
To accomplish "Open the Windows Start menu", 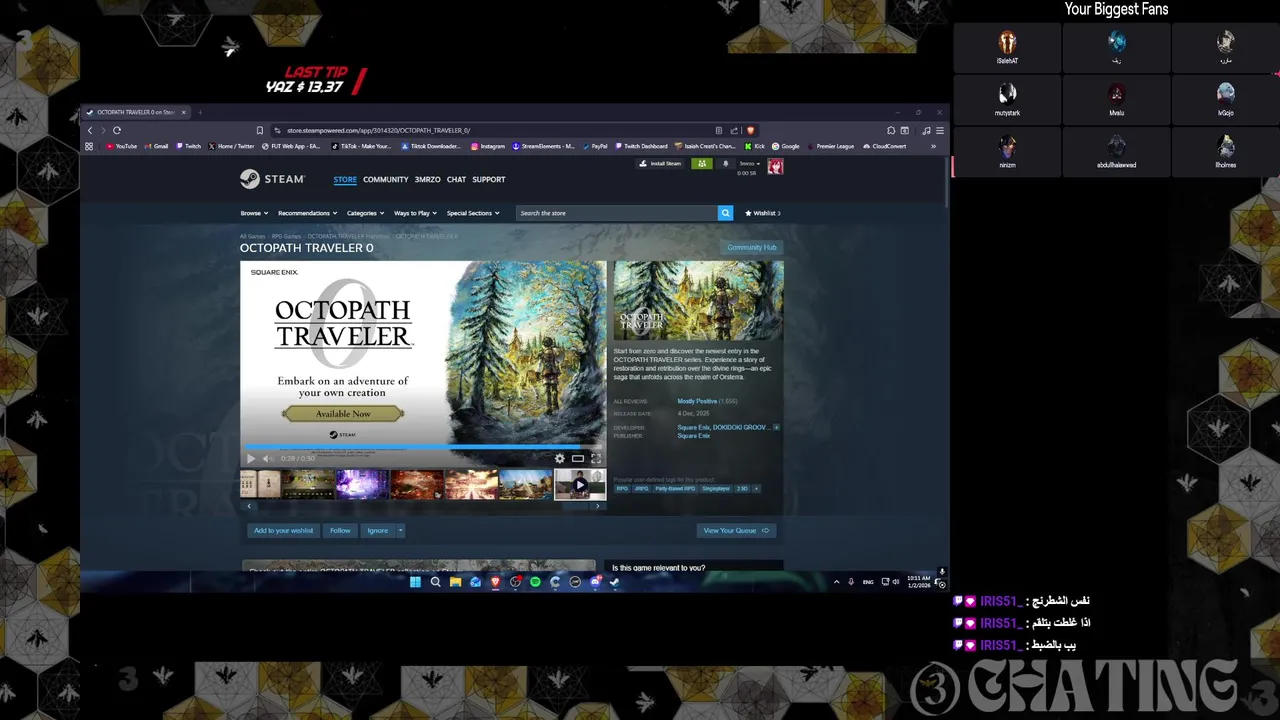I will point(415,582).
